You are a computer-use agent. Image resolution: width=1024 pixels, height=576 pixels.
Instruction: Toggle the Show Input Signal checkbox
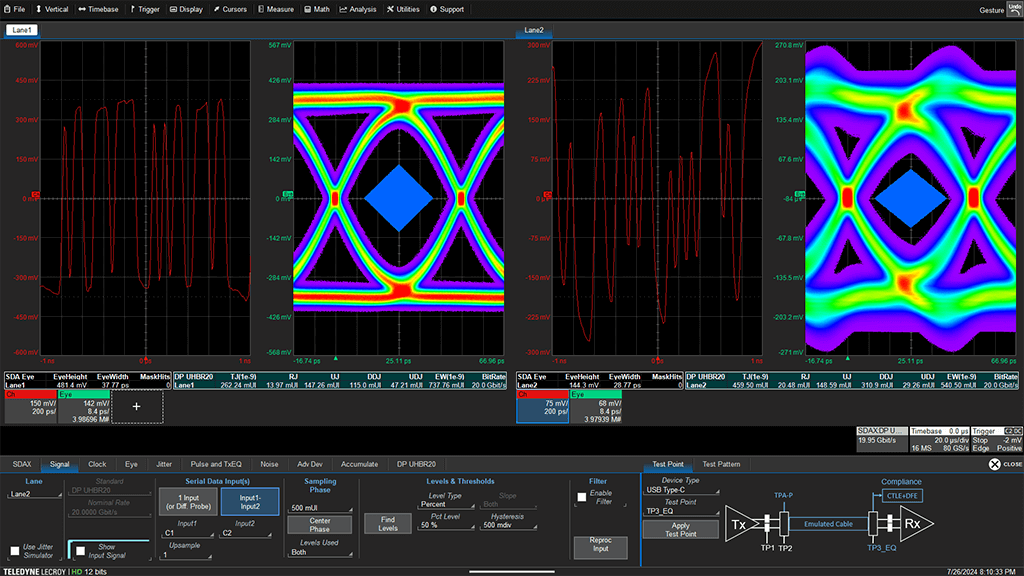[x=78, y=550]
